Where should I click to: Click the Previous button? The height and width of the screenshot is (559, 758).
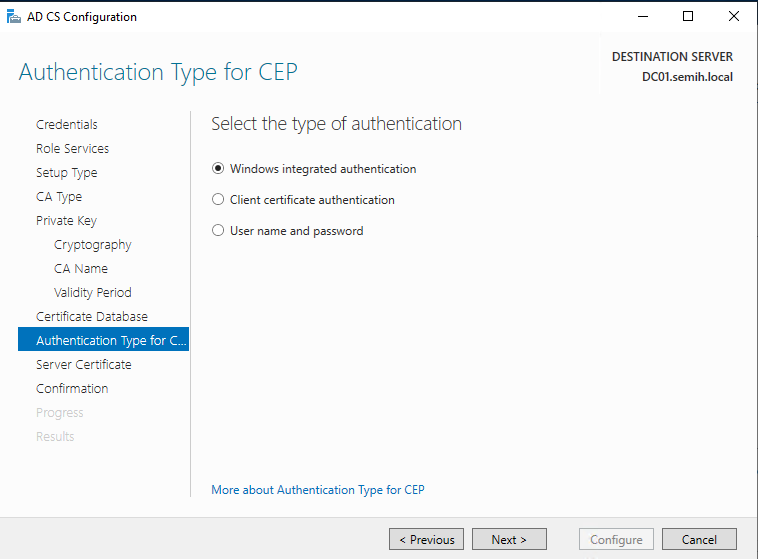[x=426, y=540]
